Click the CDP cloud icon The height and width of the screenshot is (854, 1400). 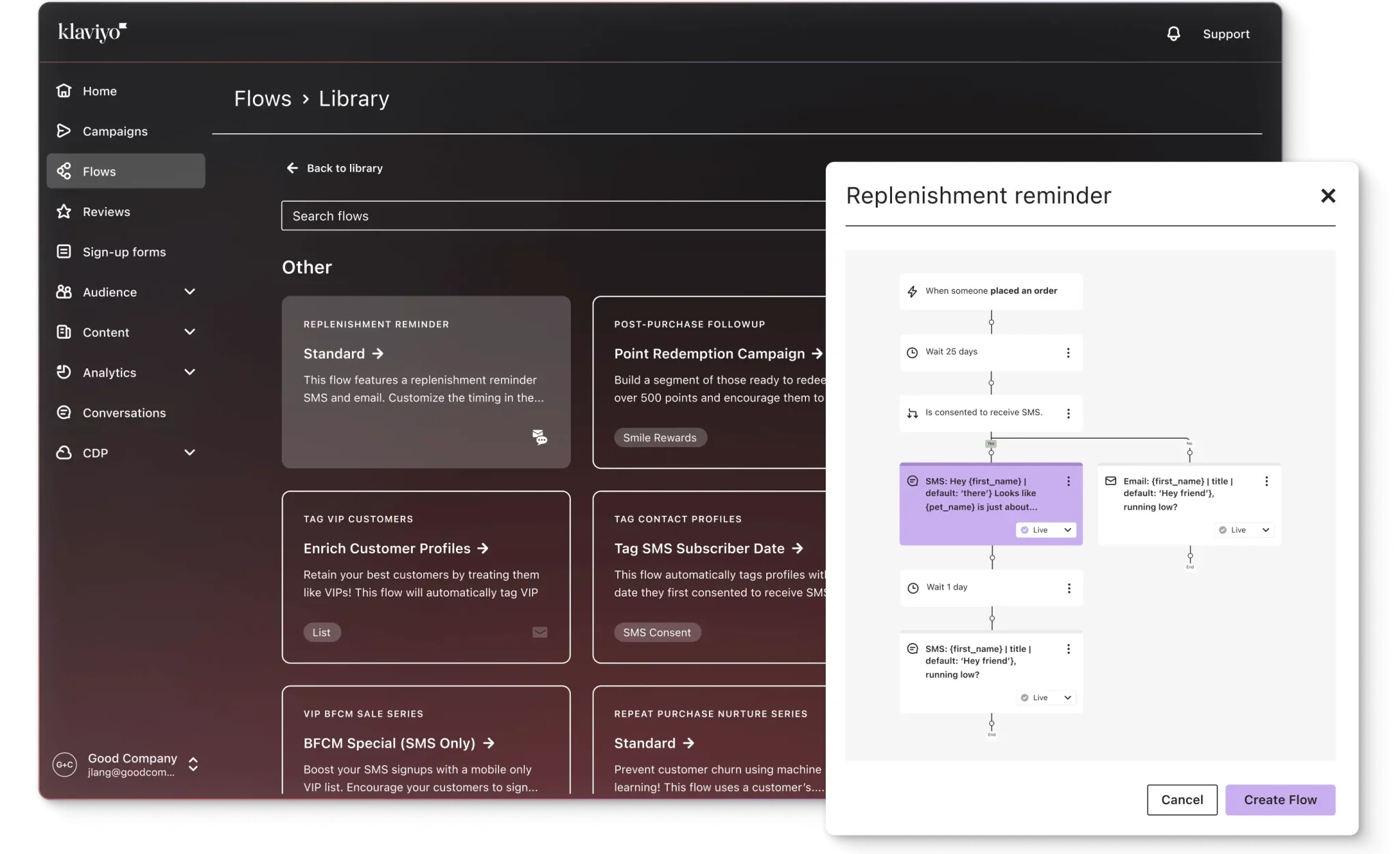pyautogui.click(x=64, y=452)
